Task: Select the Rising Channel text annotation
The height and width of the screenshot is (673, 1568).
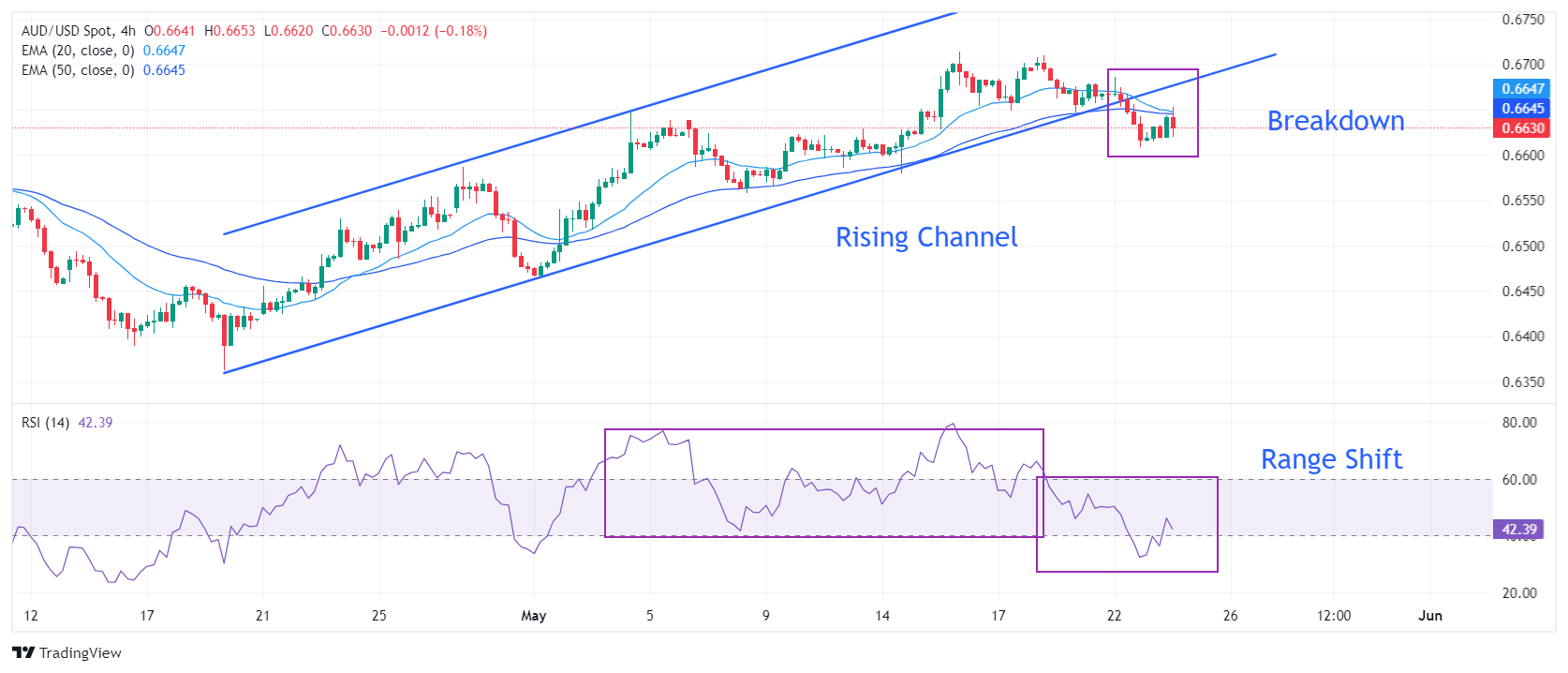Action: [x=925, y=237]
